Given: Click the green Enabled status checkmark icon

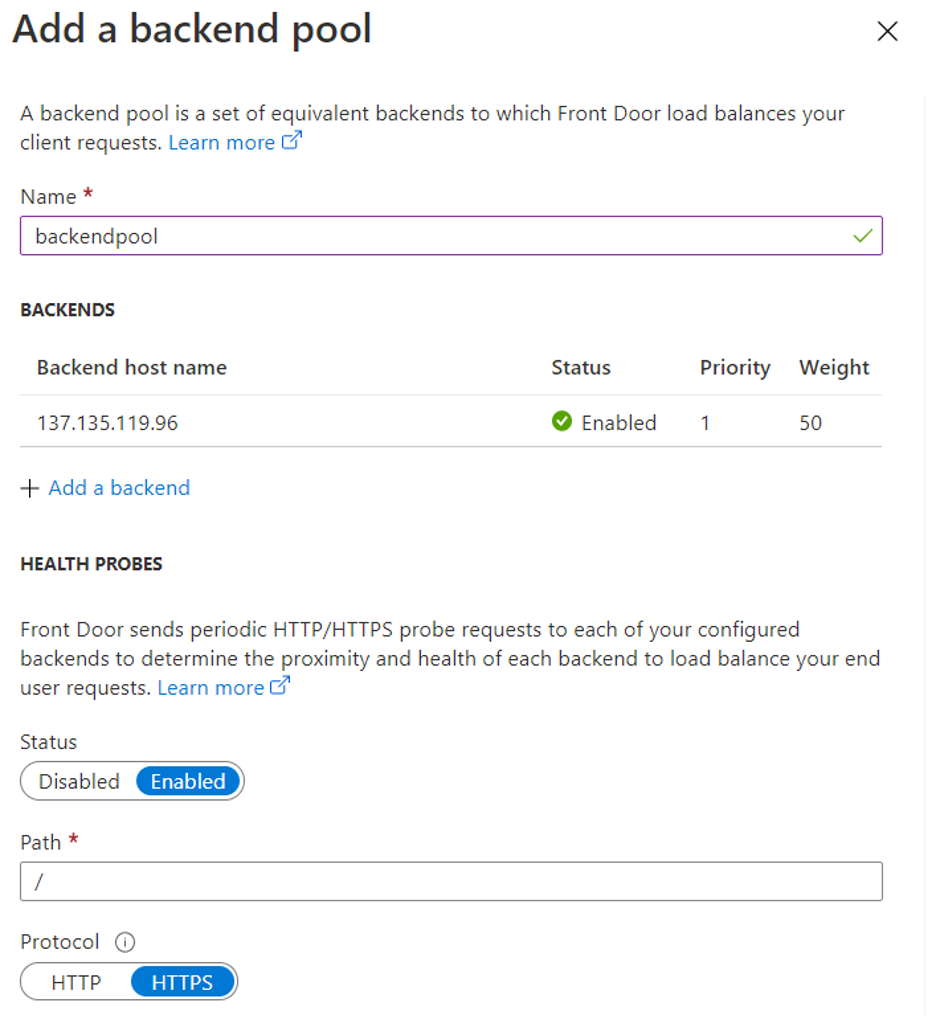Looking at the screenshot, I should click(562, 421).
